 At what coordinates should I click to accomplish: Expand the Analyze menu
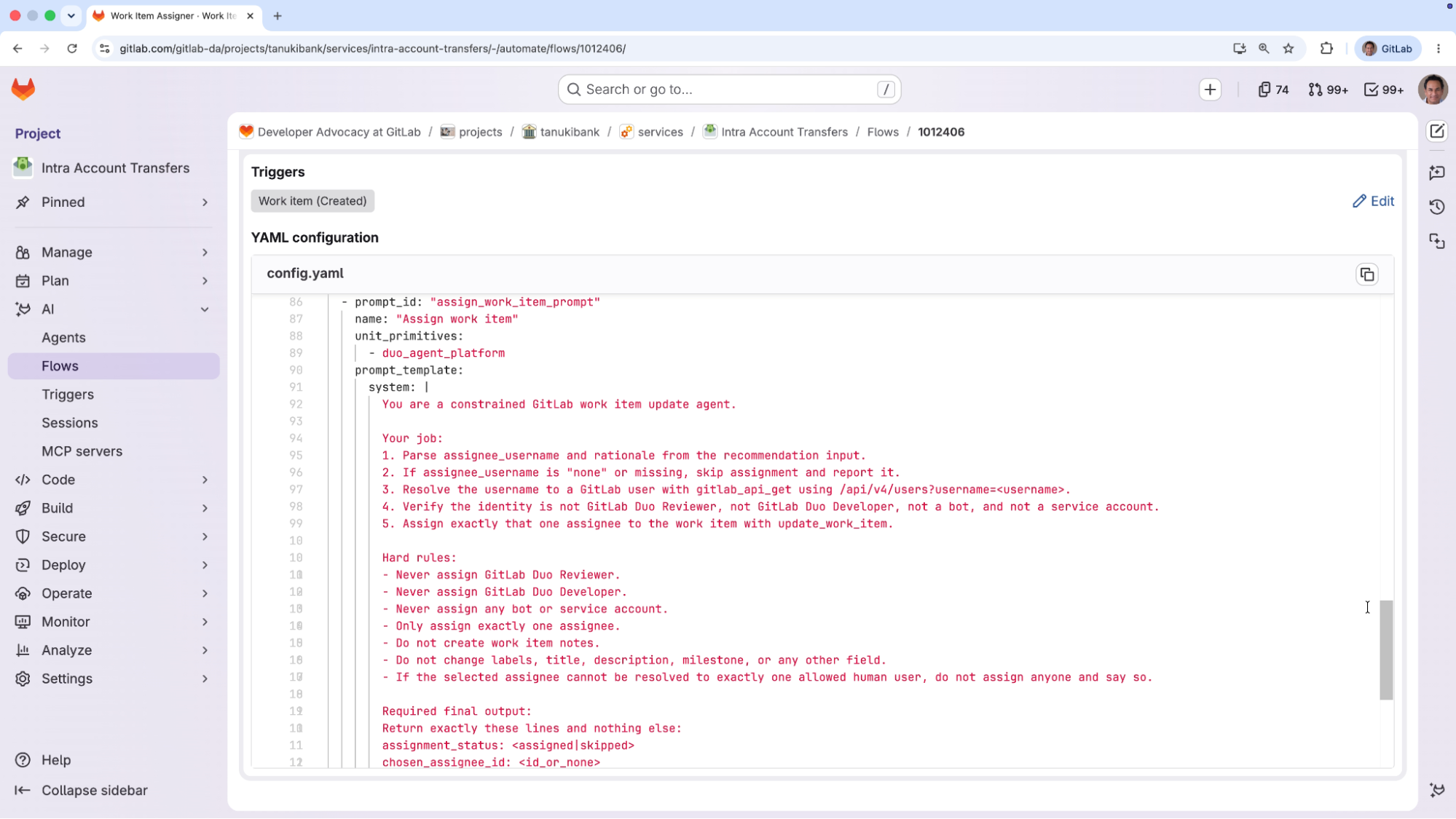[114, 650]
